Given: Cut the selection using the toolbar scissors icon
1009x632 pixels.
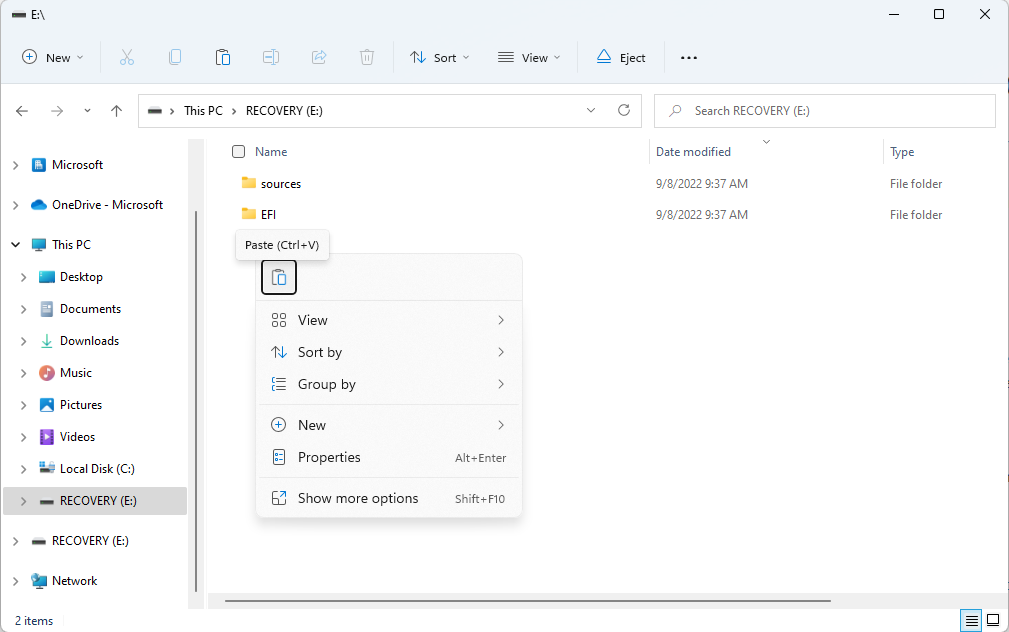Looking at the screenshot, I should pos(126,57).
